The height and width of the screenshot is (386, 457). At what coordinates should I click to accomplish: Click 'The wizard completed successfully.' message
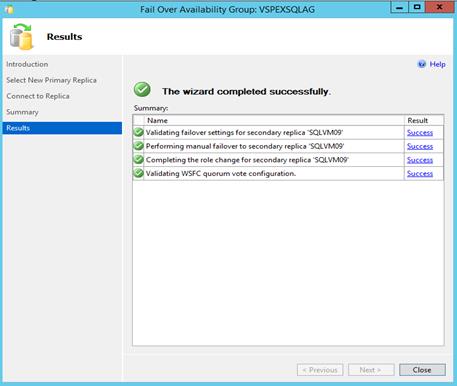click(x=246, y=91)
